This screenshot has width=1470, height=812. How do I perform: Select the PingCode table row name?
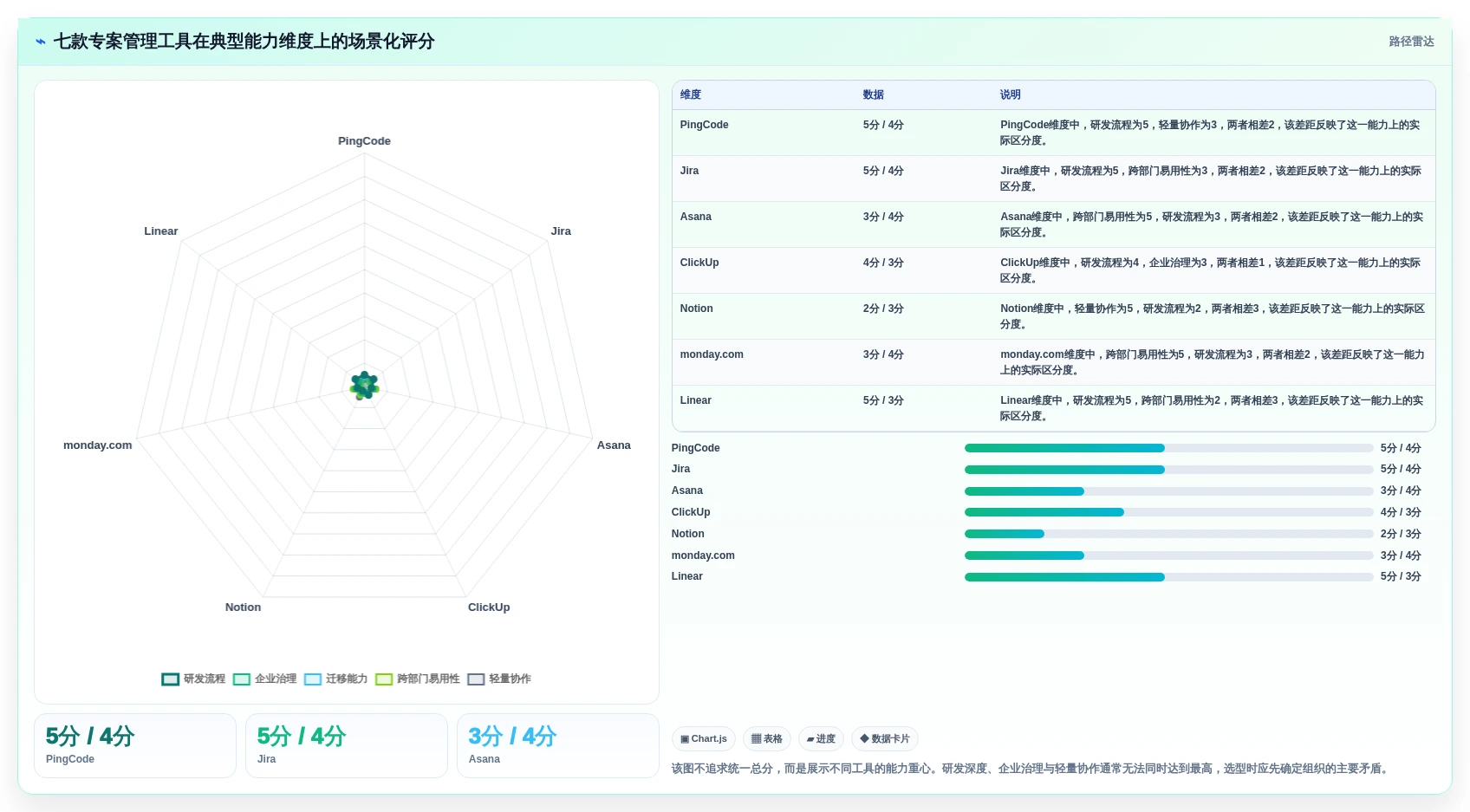click(x=705, y=125)
